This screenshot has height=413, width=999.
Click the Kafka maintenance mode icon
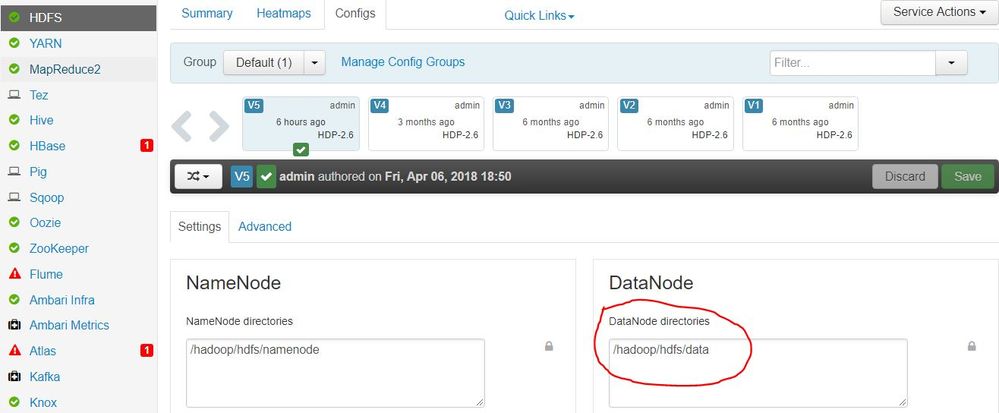[x=14, y=377]
